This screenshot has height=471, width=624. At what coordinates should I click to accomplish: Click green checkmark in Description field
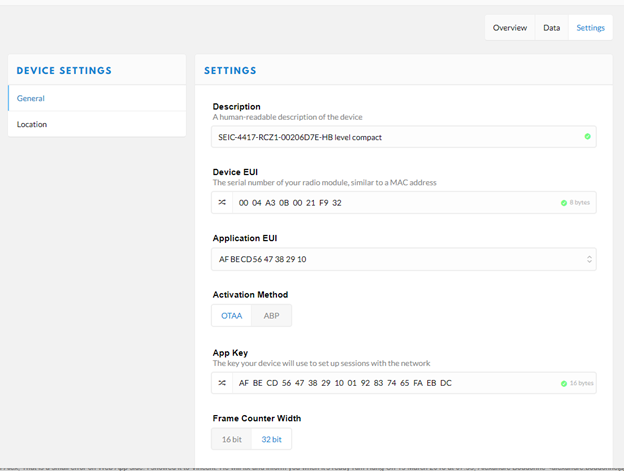pyautogui.click(x=587, y=137)
